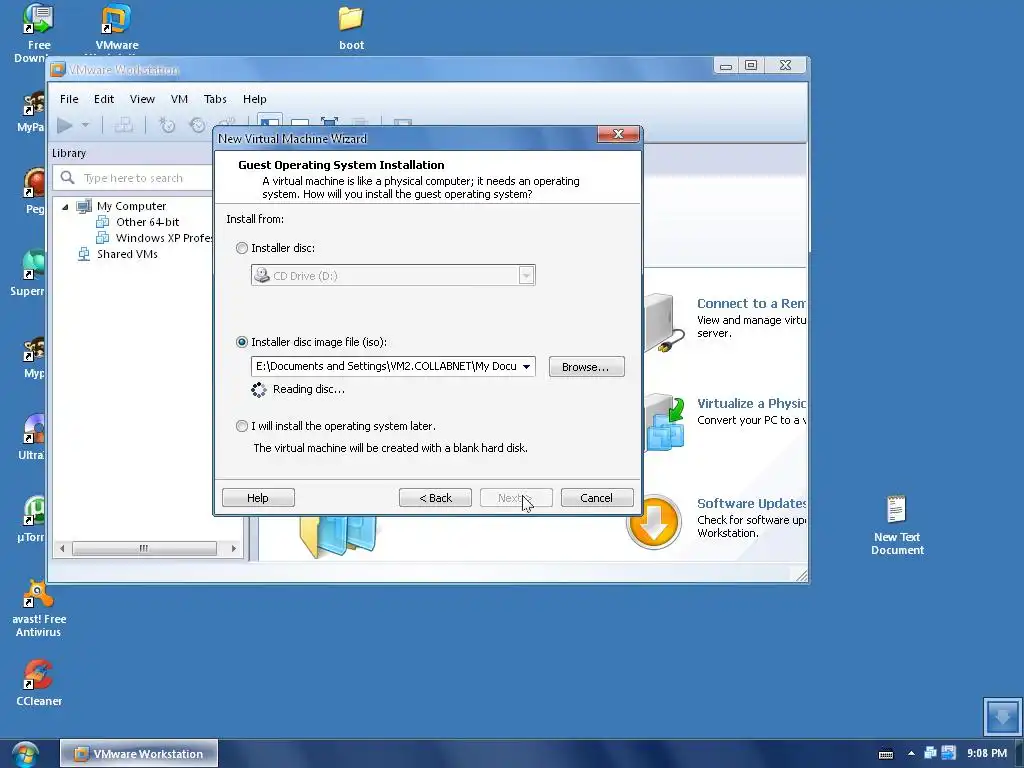Click the Browse... button
Screen dimensions: 1024x768
(x=586, y=367)
